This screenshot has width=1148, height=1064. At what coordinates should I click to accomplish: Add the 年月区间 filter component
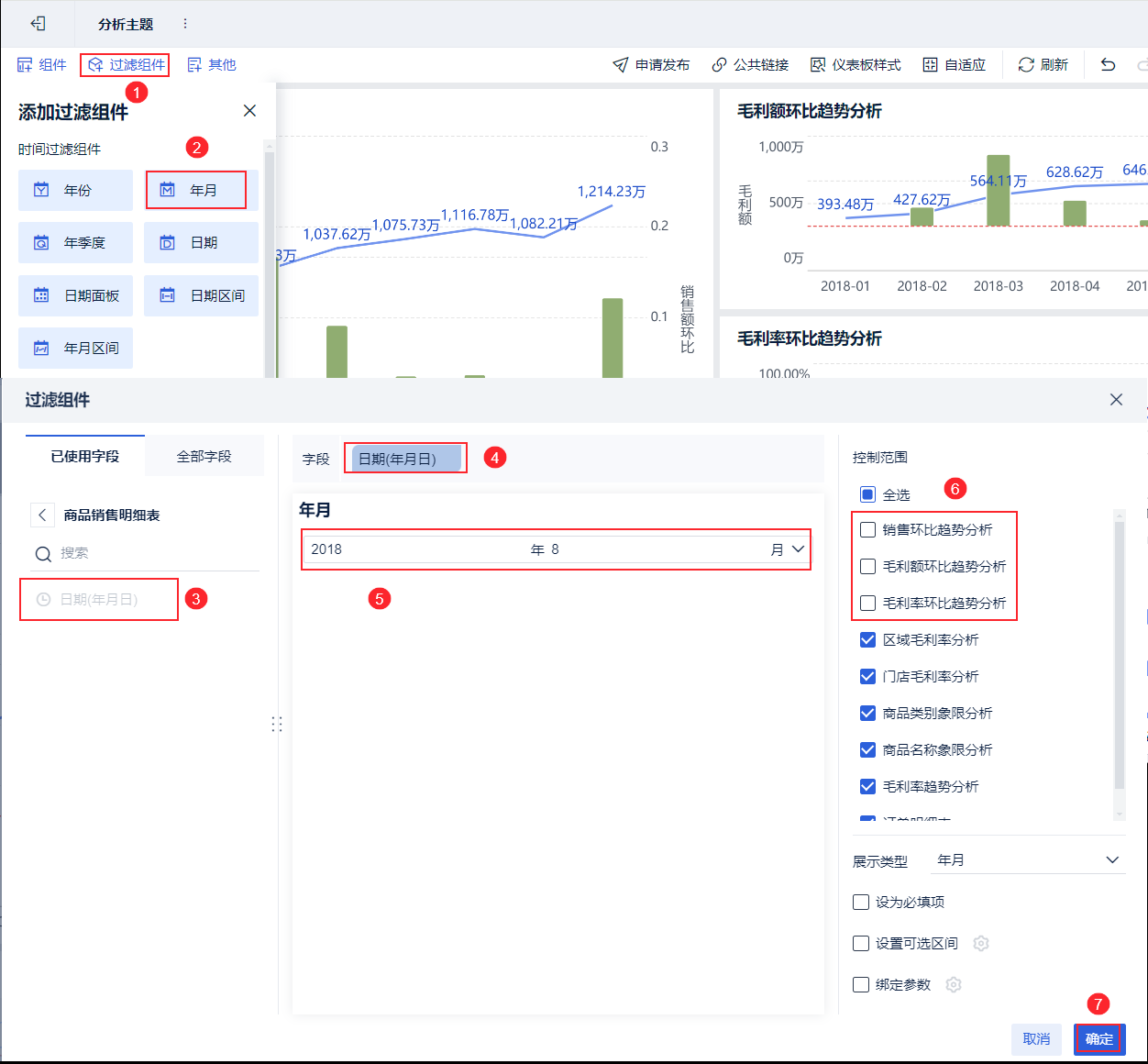tap(75, 349)
